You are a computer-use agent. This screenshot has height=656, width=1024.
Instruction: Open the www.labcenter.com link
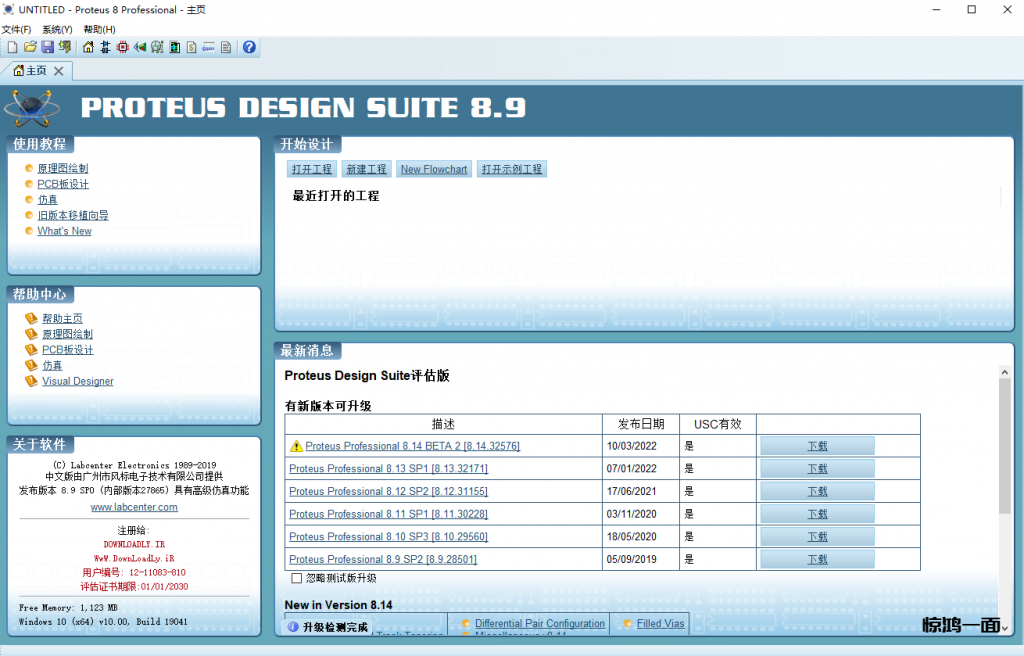[x=134, y=507]
